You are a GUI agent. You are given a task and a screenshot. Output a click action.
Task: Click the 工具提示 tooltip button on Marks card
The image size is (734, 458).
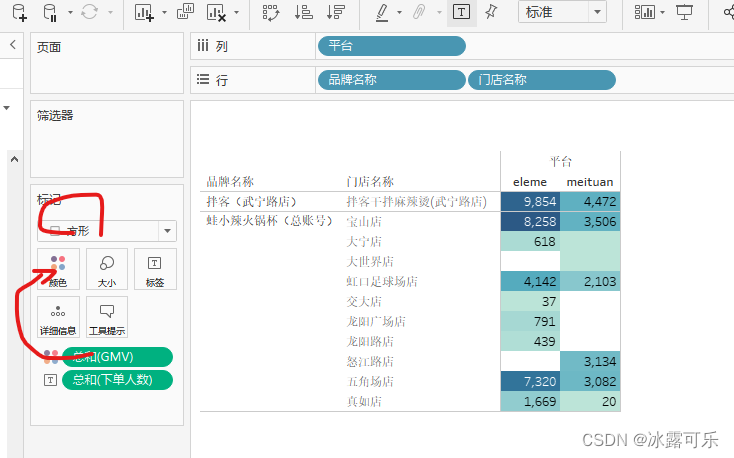(107, 317)
